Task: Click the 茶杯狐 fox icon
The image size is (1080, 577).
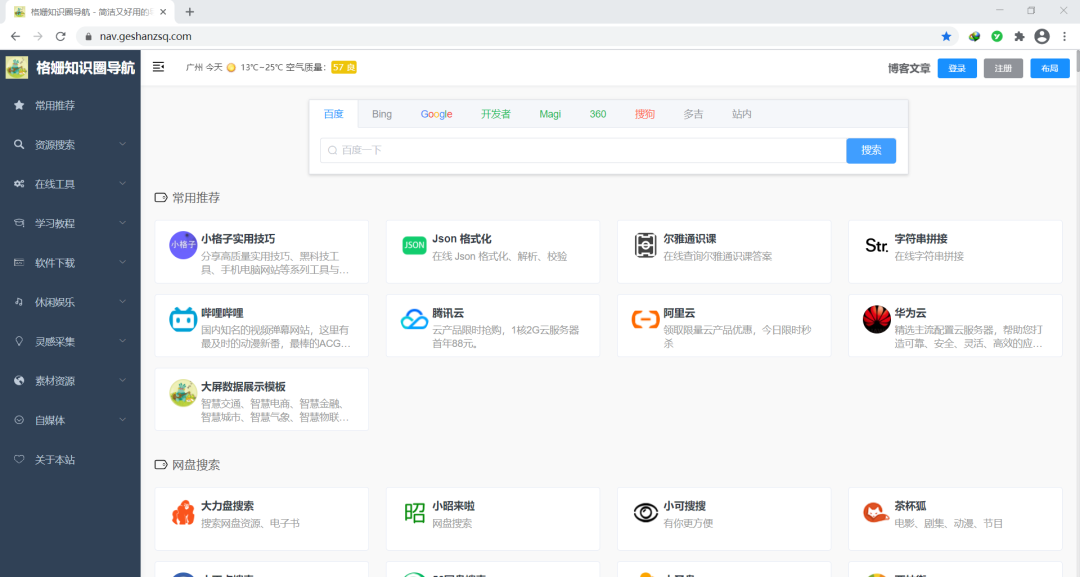Action: click(875, 513)
